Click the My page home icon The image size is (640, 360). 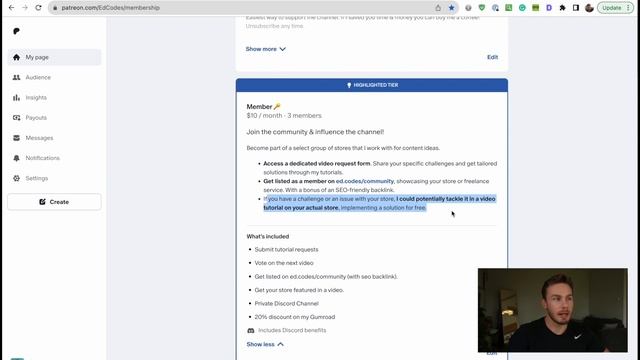16,57
